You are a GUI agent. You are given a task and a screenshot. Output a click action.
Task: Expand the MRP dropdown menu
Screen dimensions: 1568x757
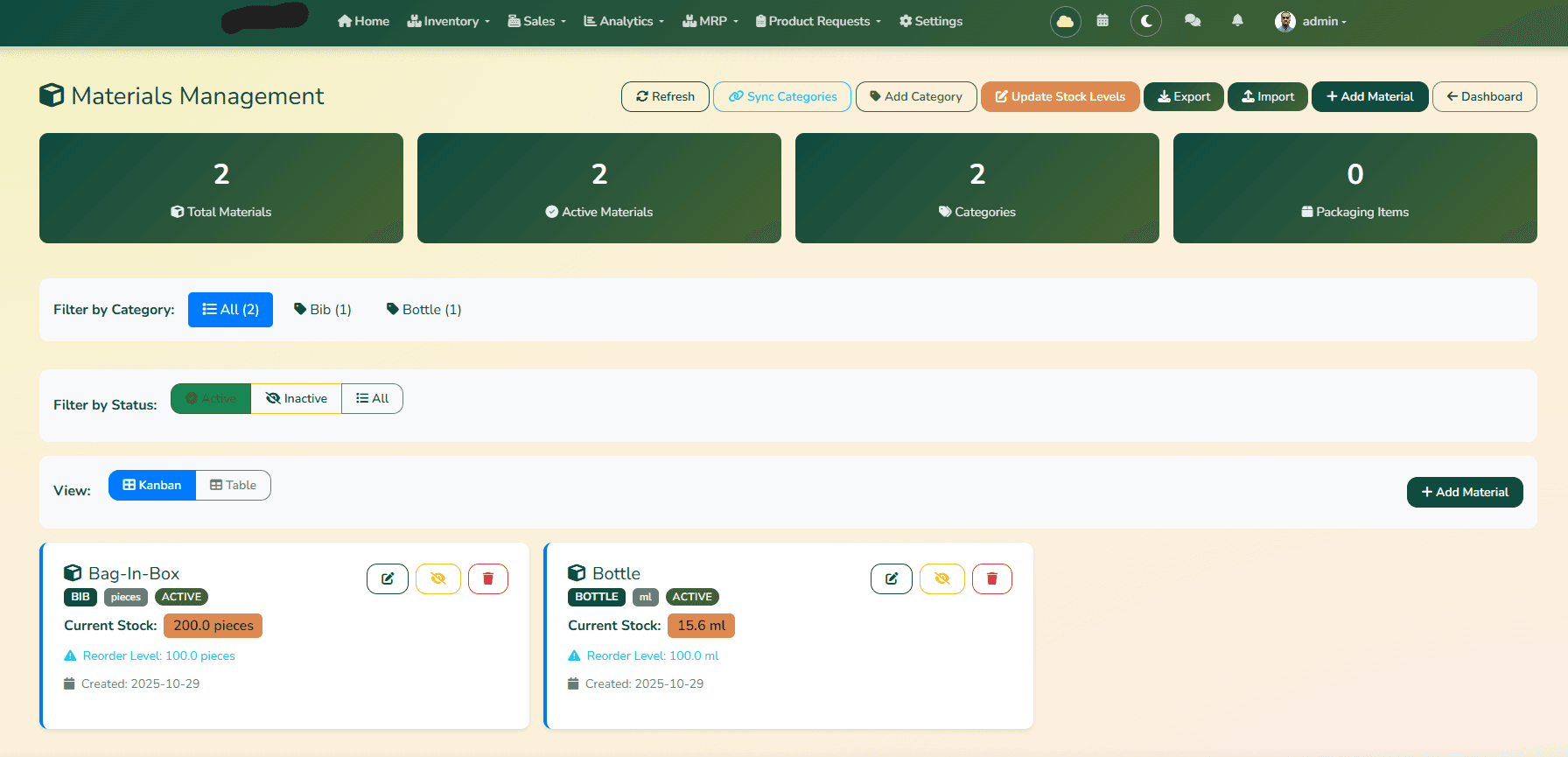click(710, 21)
